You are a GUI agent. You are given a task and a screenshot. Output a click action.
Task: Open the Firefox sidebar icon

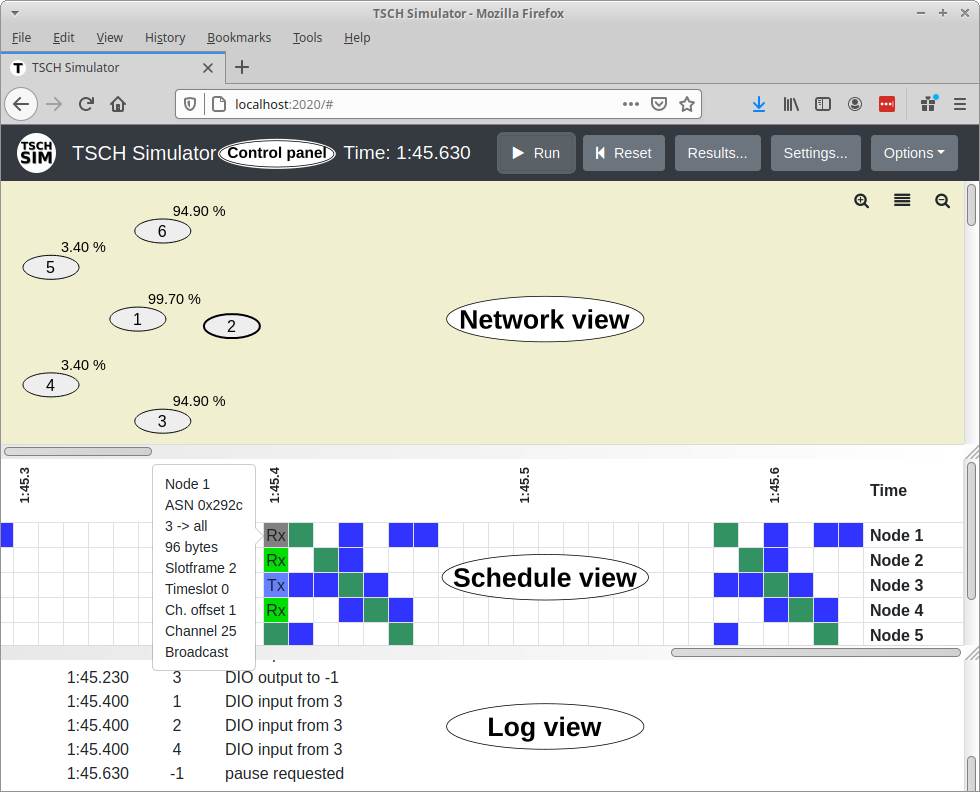pyautogui.click(x=822, y=104)
